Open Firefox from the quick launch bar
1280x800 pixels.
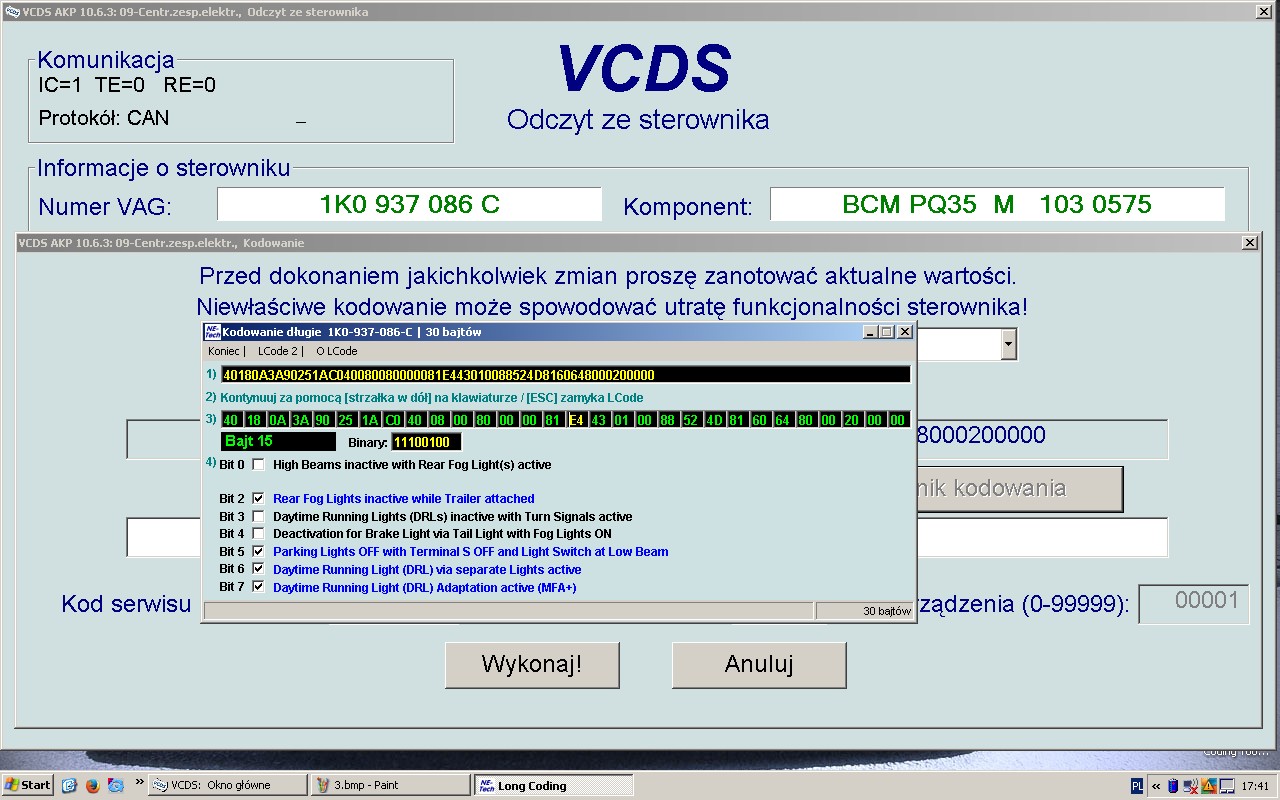93,785
